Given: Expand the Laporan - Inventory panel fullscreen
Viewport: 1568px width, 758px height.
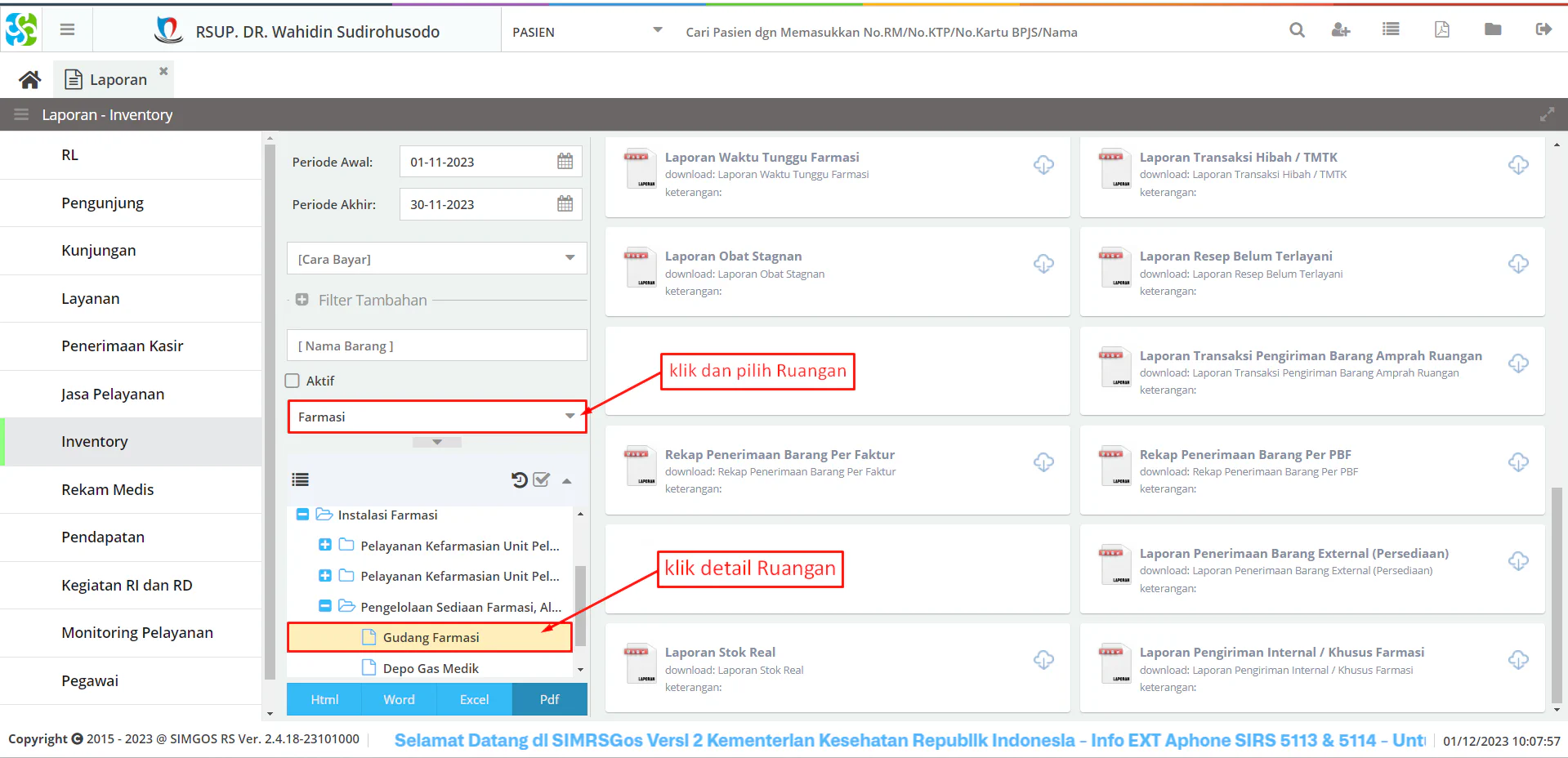Looking at the screenshot, I should 1547,114.
